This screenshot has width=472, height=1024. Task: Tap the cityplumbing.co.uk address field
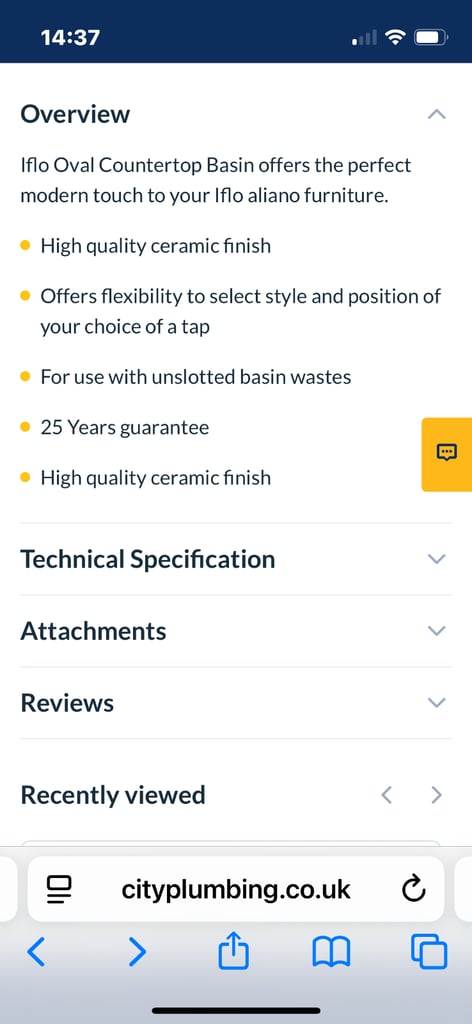[x=236, y=889]
